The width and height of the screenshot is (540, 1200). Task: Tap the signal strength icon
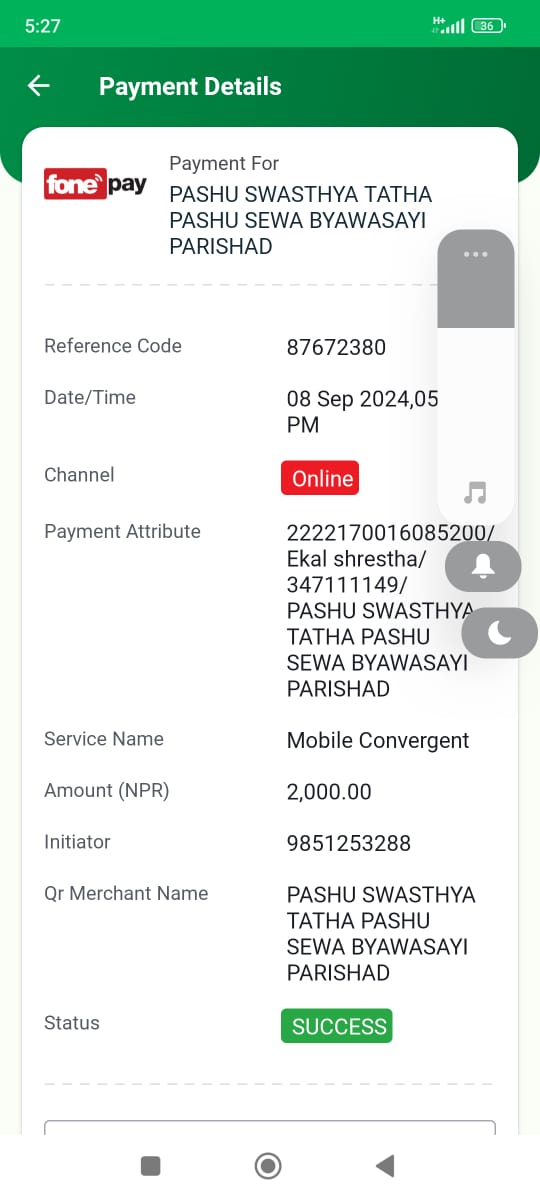[449, 26]
